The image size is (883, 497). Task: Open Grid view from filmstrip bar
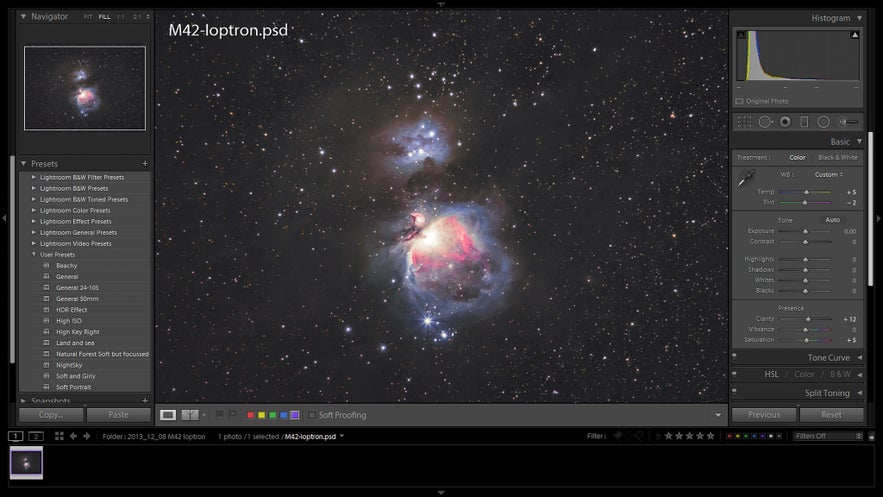59,436
